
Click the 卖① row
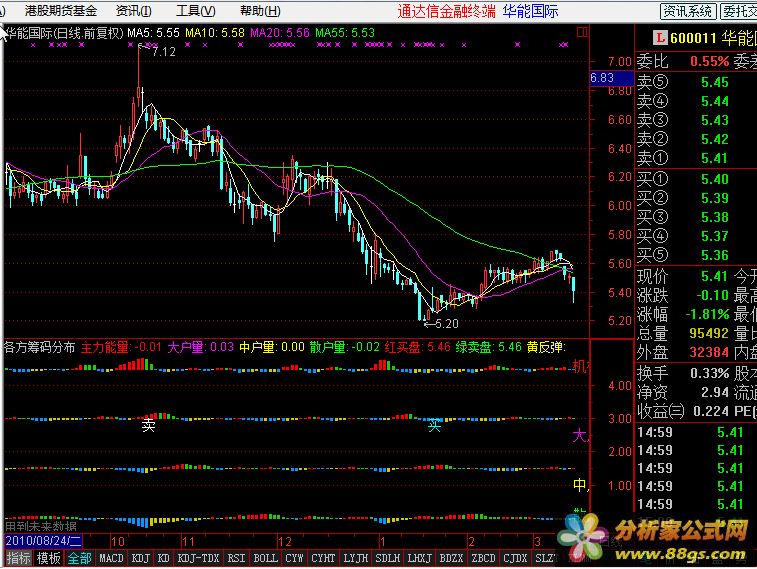[x=696, y=158]
